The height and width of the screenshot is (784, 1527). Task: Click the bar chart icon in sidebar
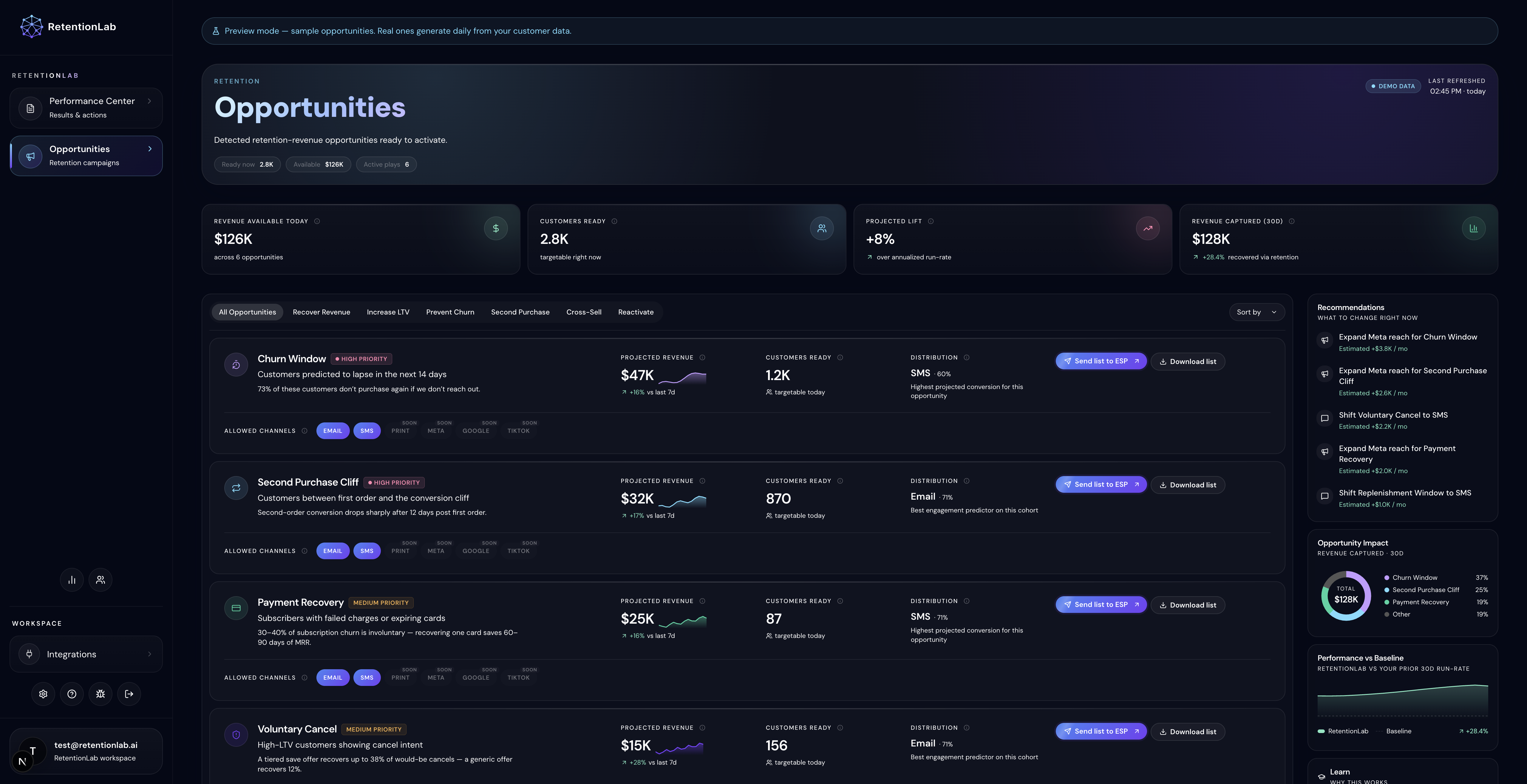[x=72, y=580]
